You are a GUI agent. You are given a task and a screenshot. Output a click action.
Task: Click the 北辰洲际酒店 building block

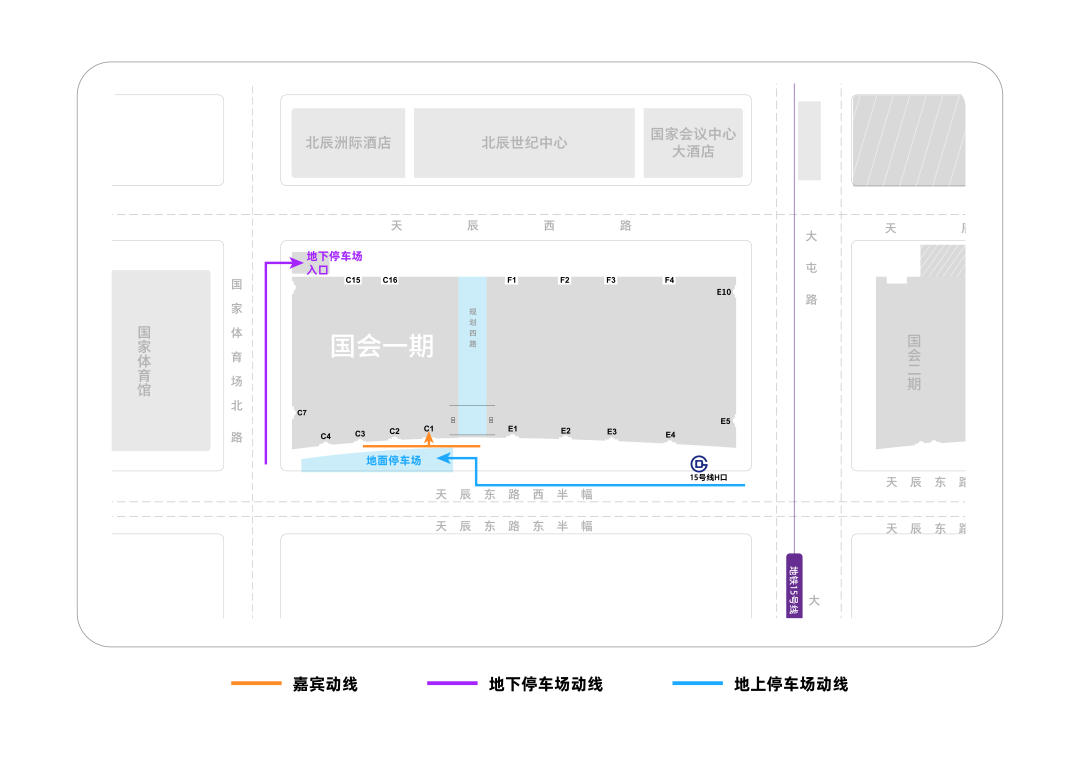(x=349, y=143)
